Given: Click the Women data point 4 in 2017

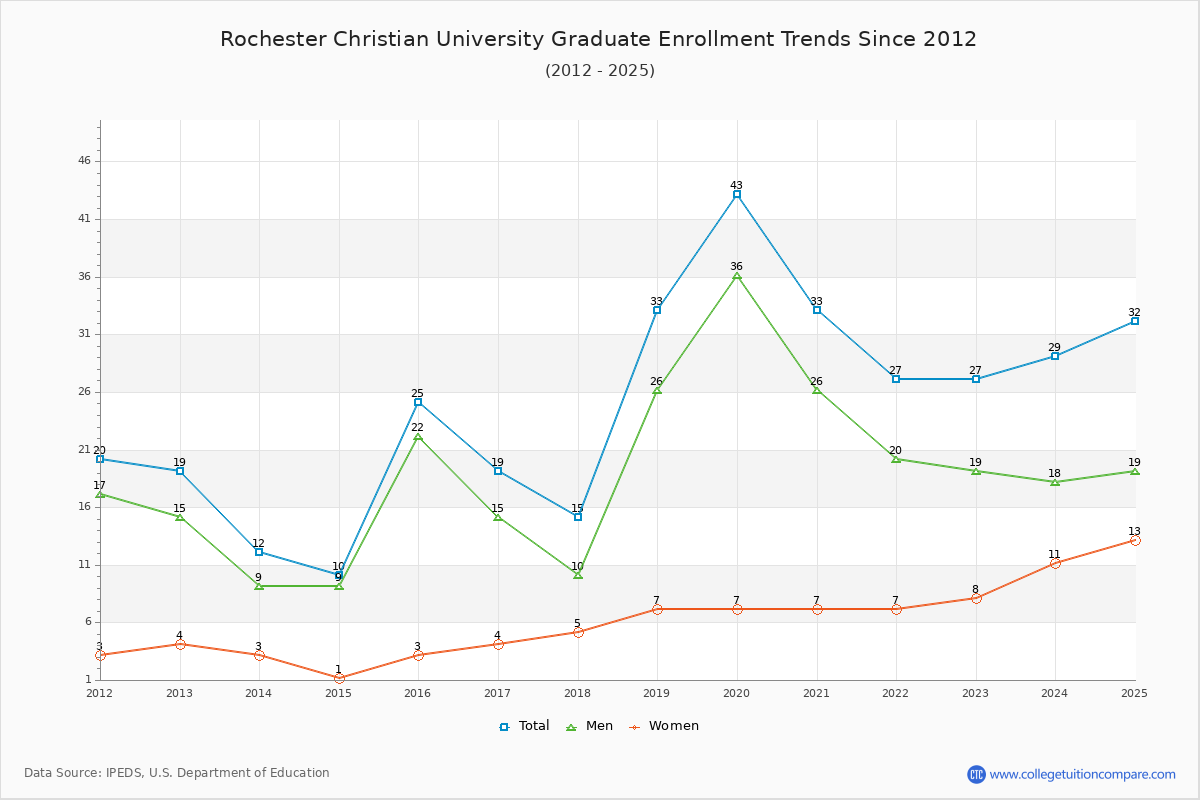Looking at the screenshot, I should 498,644.
